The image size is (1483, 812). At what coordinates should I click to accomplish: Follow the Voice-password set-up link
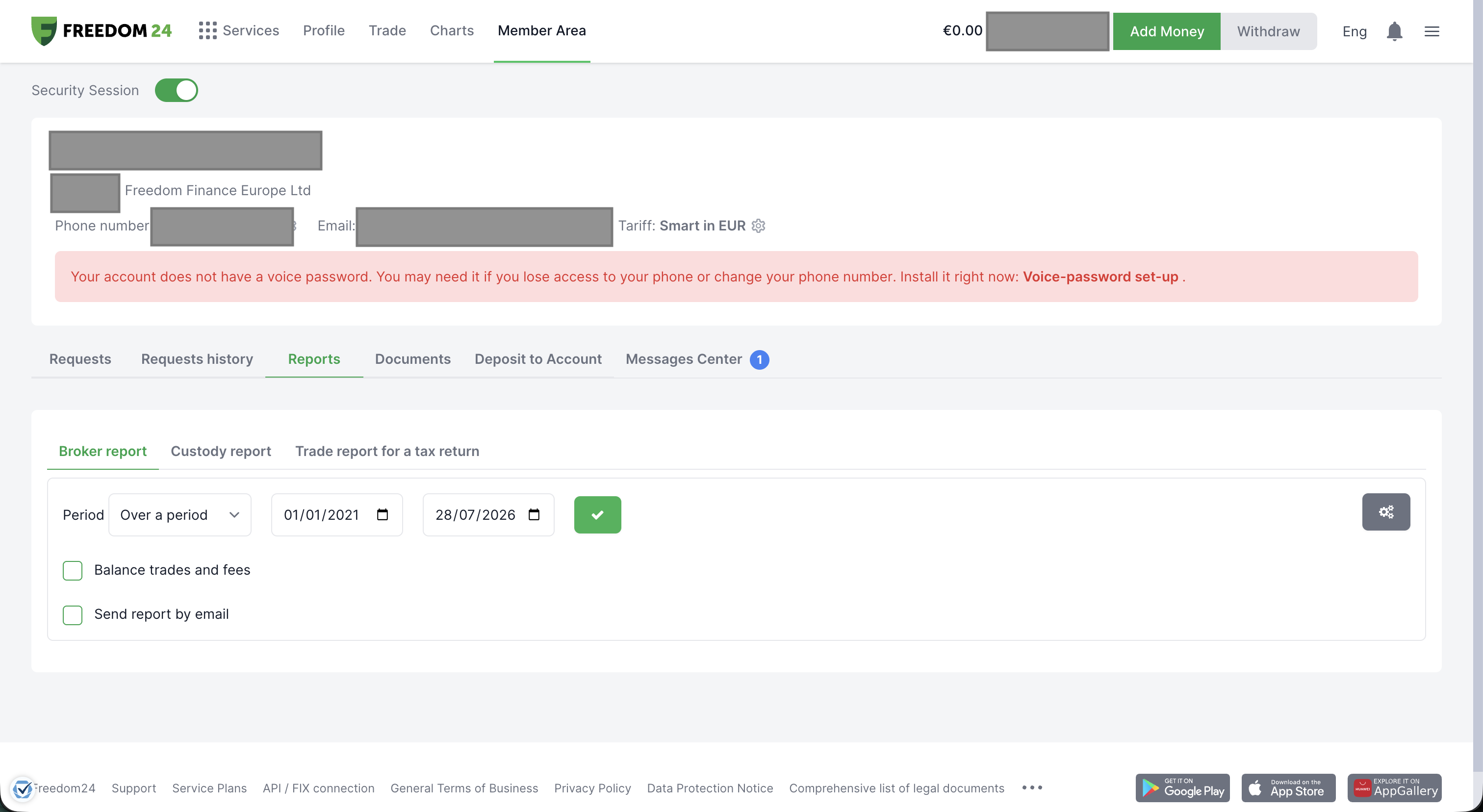click(1100, 277)
